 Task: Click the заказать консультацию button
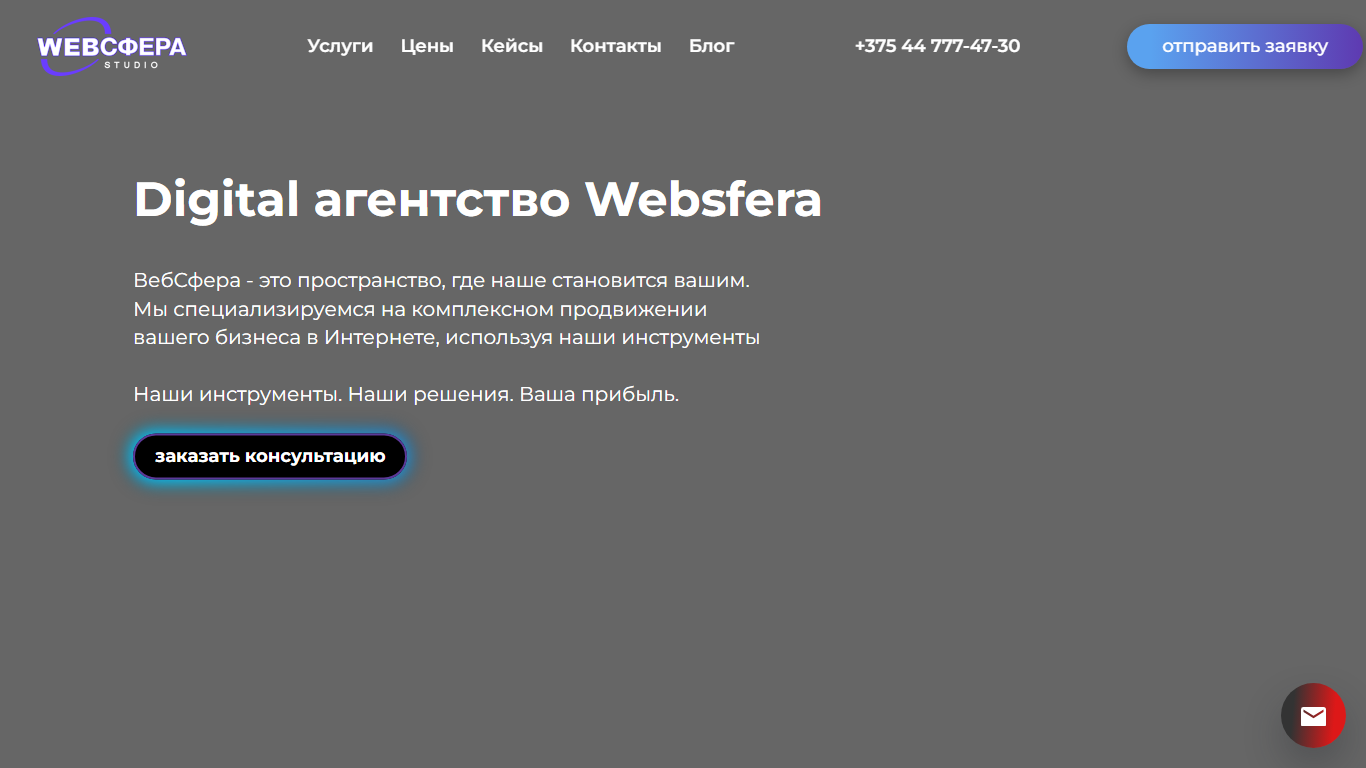(270, 456)
